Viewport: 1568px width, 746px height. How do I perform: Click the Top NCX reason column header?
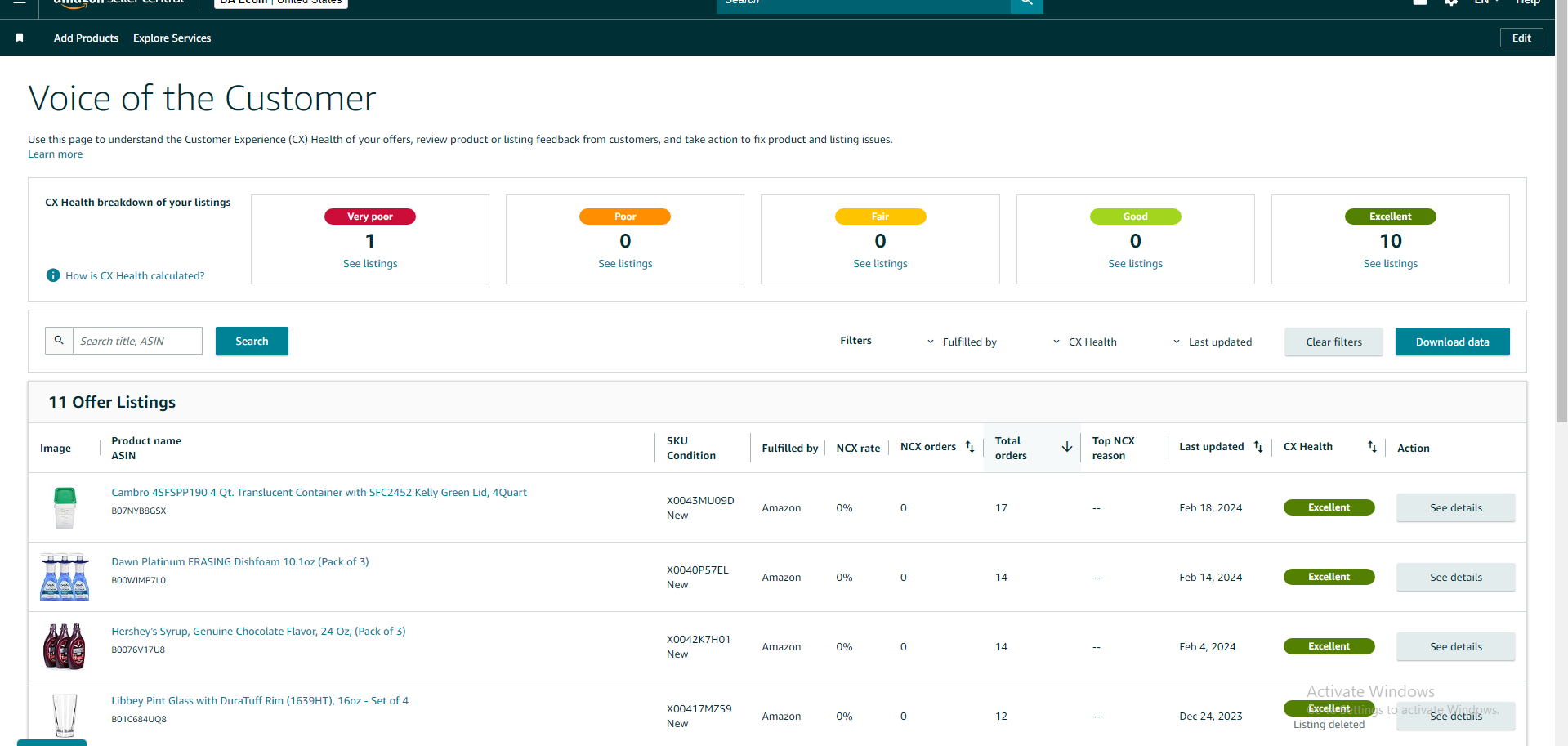click(x=1113, y=448)
